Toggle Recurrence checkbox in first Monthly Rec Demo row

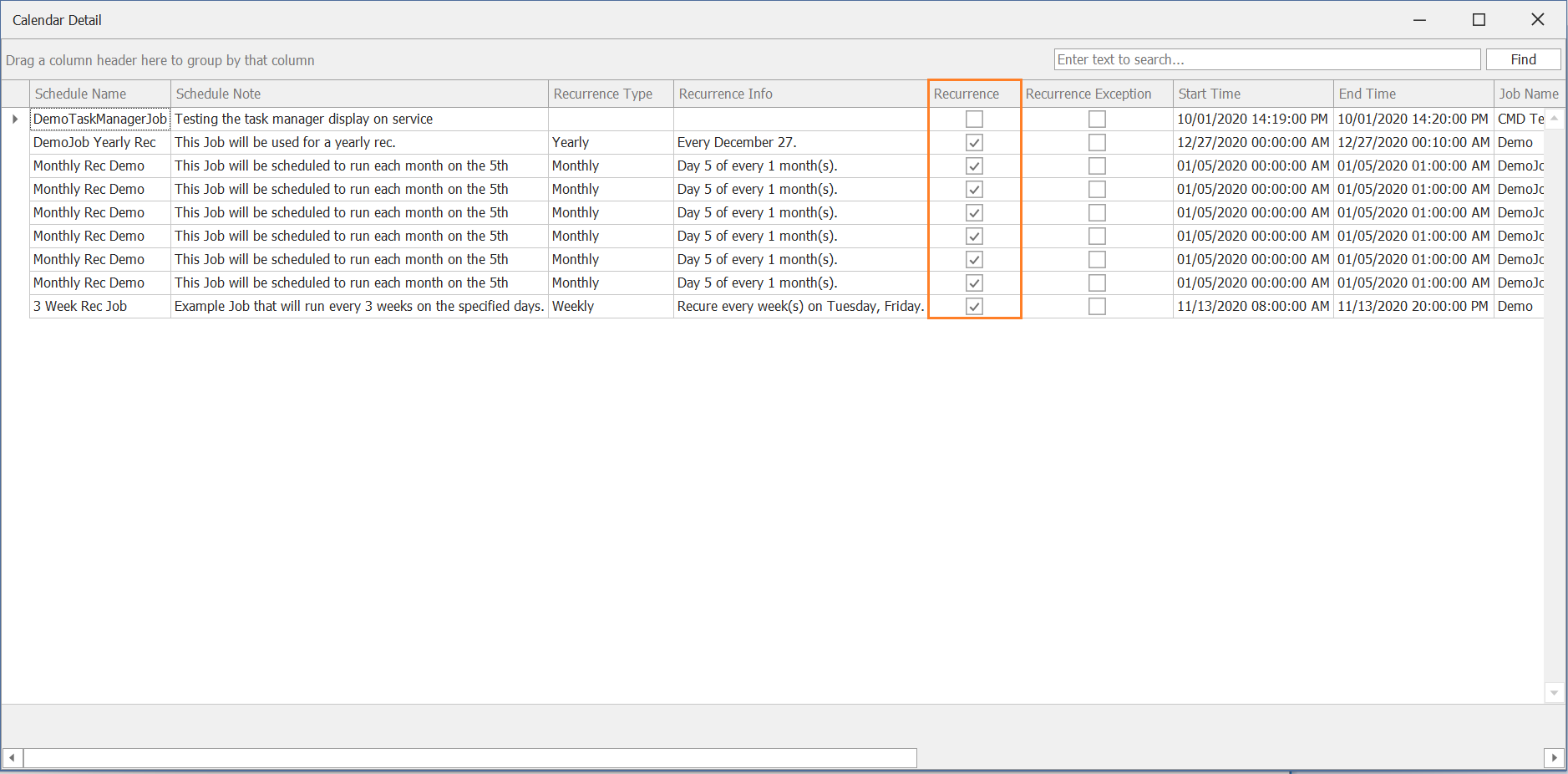(974, 166)
